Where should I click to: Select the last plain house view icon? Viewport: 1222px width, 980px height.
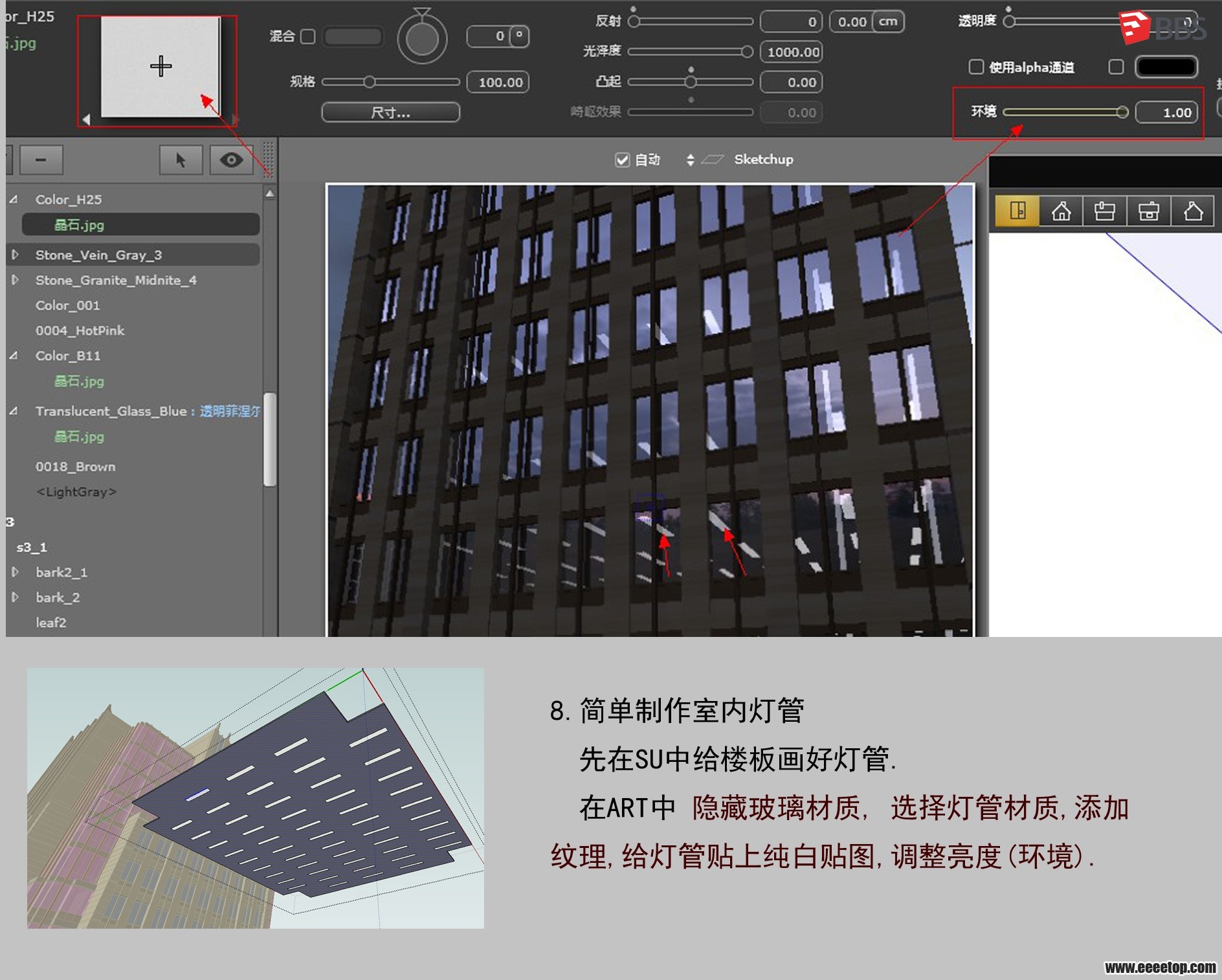(1193, 211)
